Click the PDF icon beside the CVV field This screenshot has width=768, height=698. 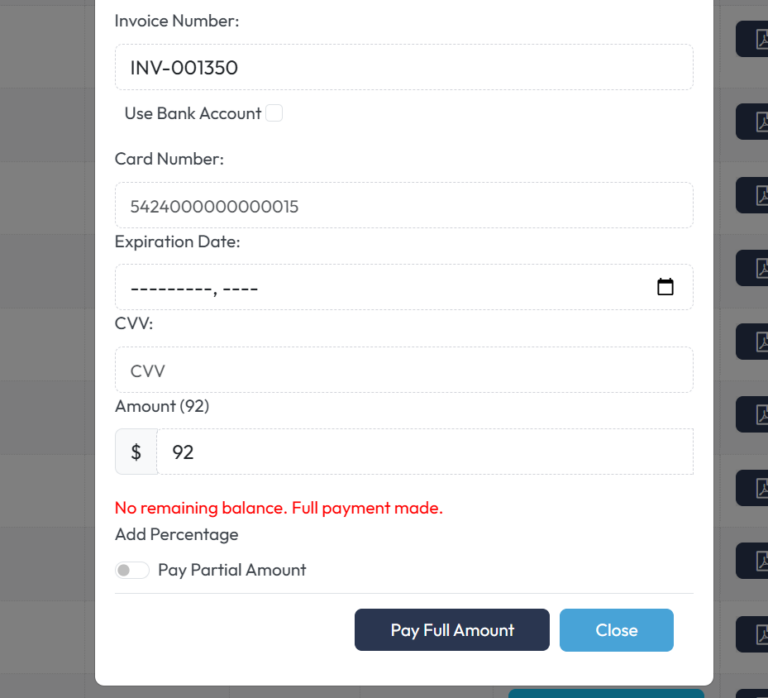753,341
